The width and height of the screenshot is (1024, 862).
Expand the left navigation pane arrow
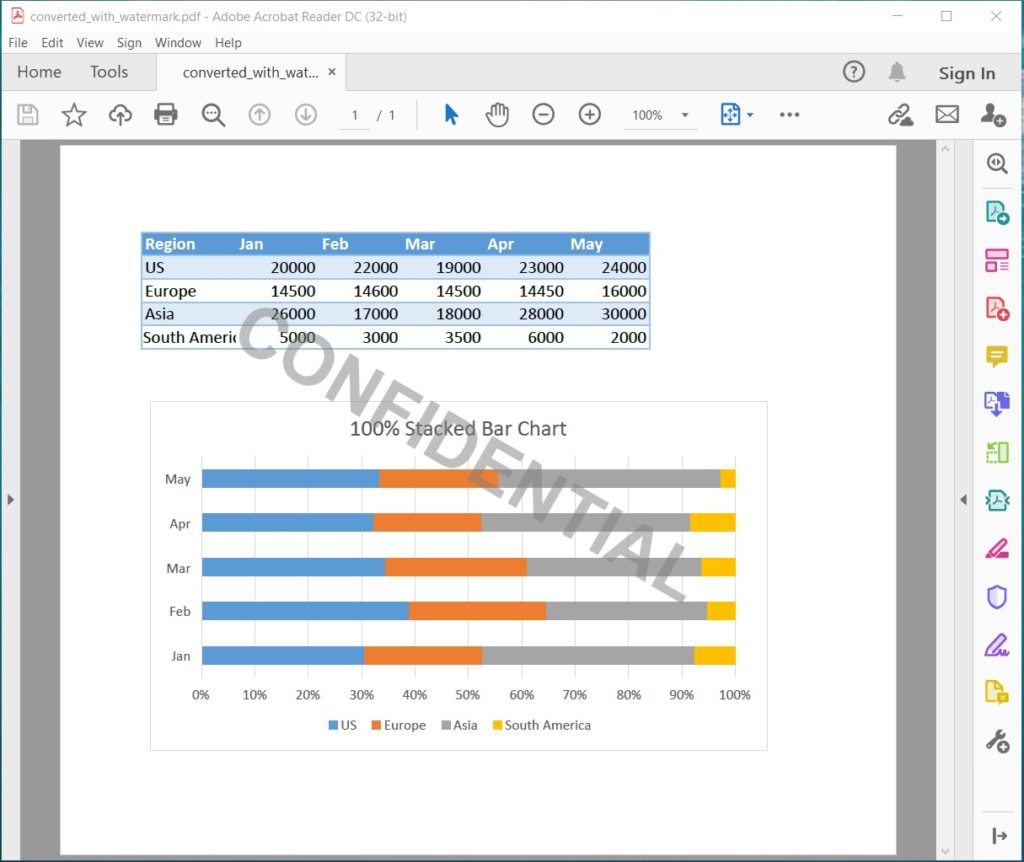pos(10,499)
